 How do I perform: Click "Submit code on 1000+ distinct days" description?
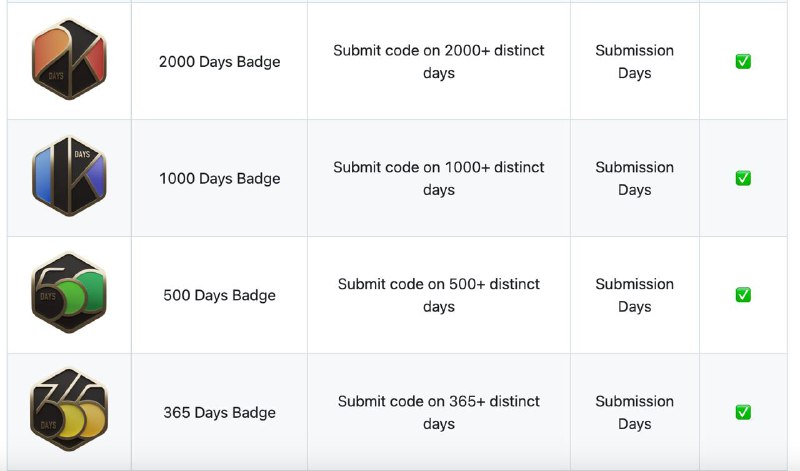tap(438, 179)
